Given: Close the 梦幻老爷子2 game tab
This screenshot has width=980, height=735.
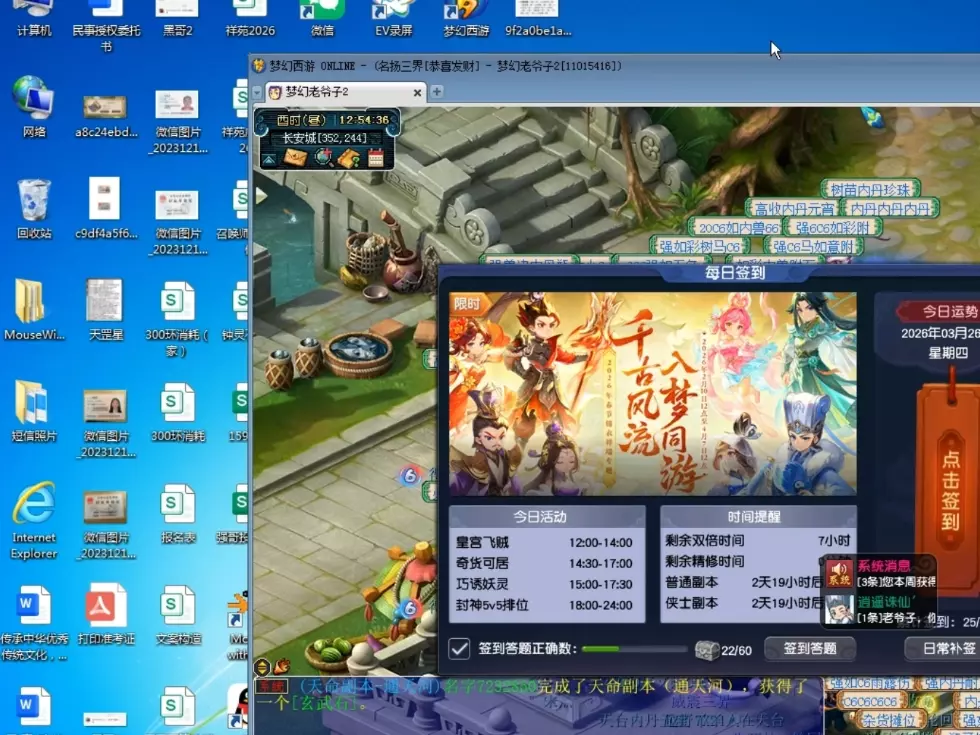Looking at the screenshot, I should coord(418,92).
